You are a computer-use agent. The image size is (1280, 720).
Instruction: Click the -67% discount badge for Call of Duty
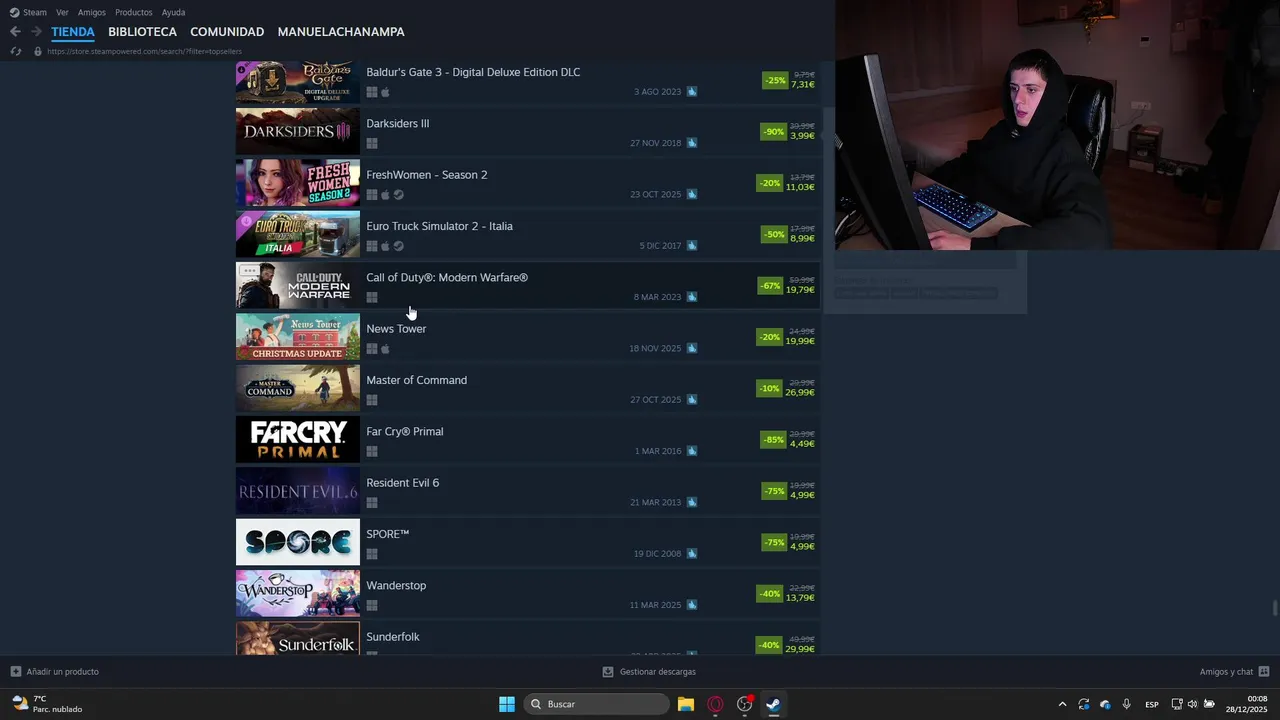point(771,285)
